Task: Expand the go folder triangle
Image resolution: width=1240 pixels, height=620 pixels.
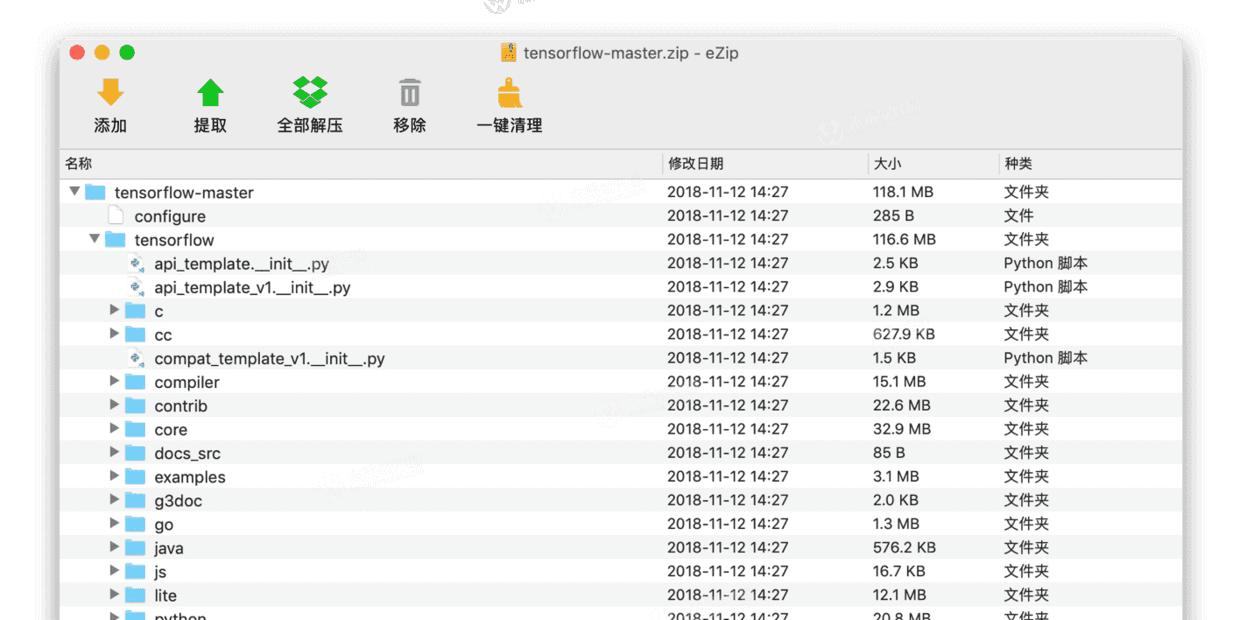Action: coord(115,524)
